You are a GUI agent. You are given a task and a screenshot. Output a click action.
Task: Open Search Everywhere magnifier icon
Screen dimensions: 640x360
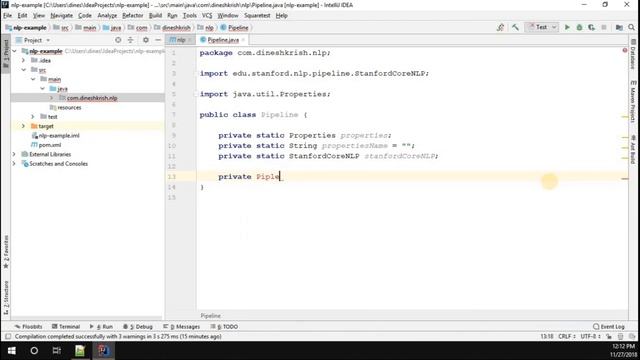631,27
